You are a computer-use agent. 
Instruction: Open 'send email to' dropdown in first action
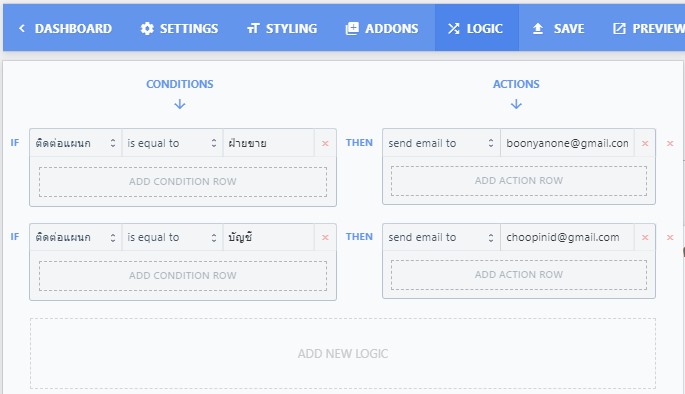(x=441, y=143)
